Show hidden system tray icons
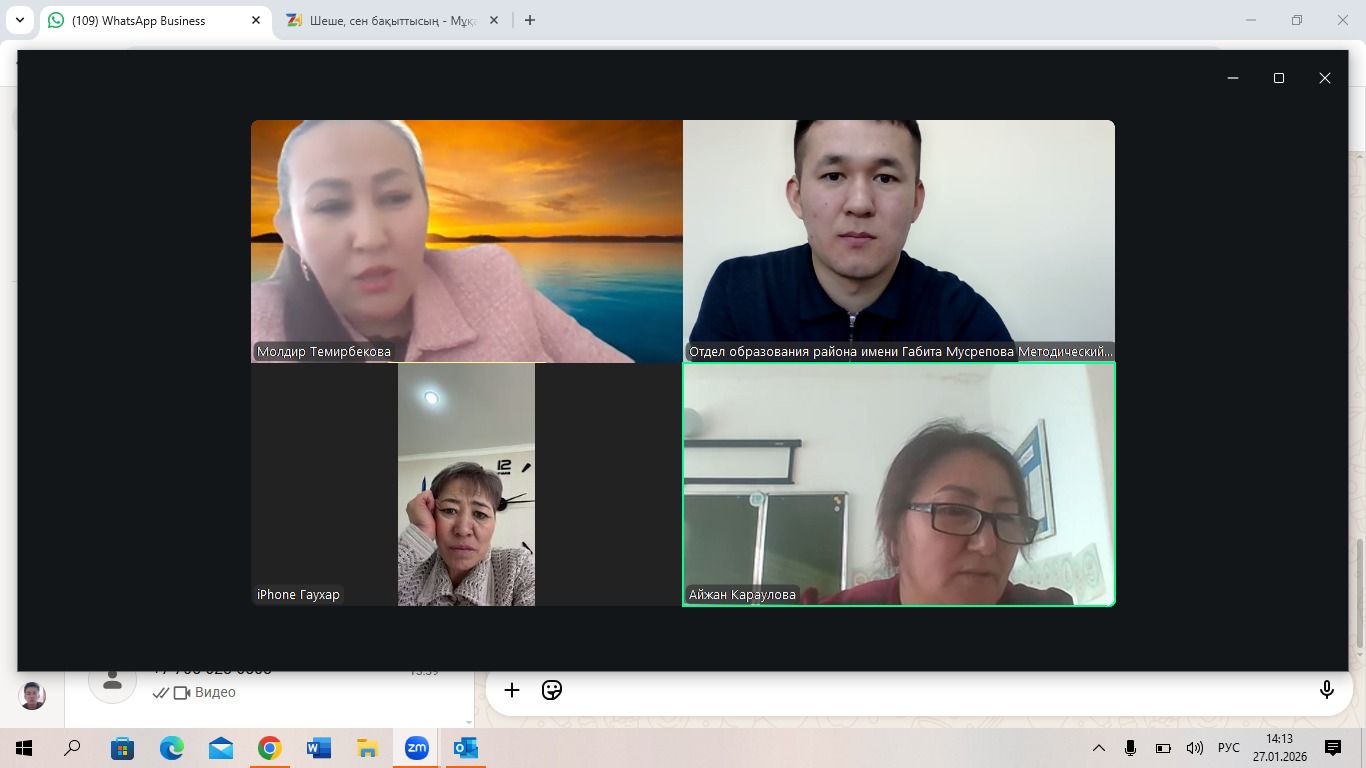 click(x=1098, y=748)
